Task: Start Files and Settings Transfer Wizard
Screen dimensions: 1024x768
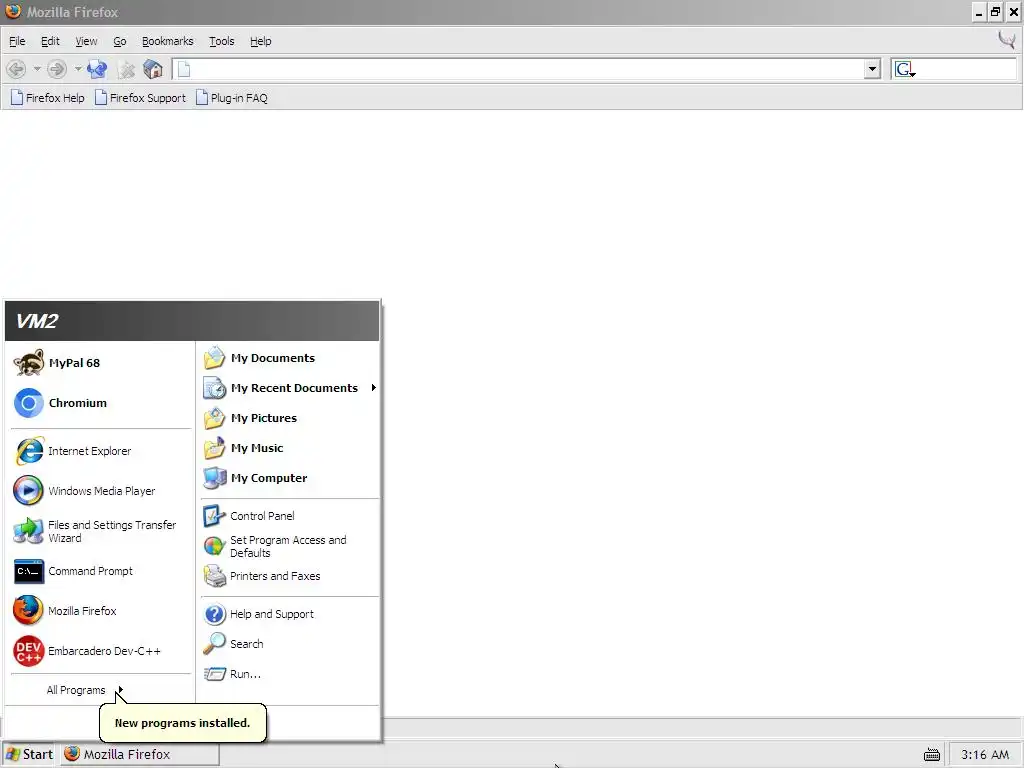Action: pos(101,531)
